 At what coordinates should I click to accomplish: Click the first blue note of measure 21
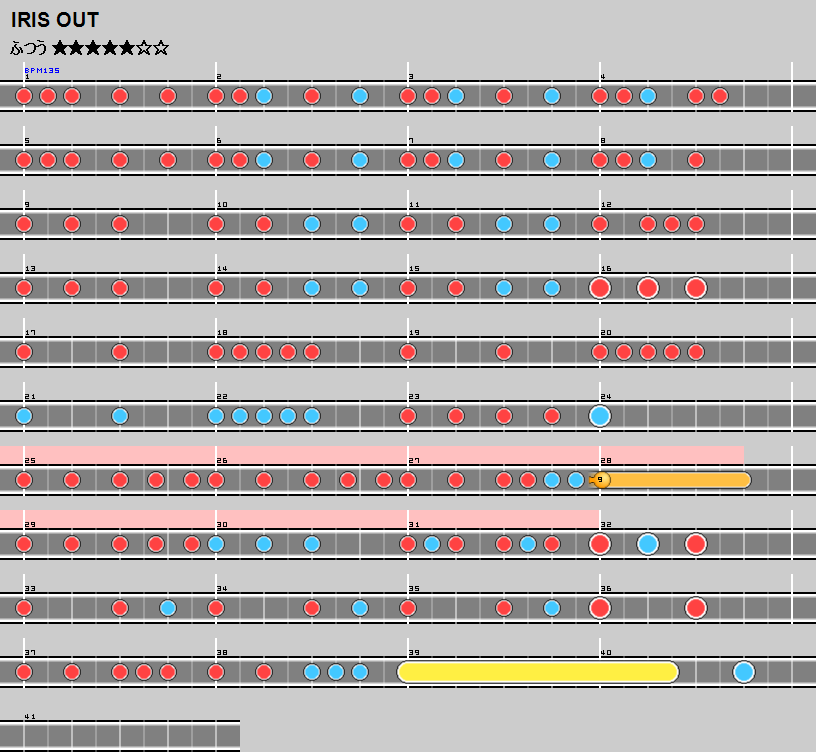point(24,416)
